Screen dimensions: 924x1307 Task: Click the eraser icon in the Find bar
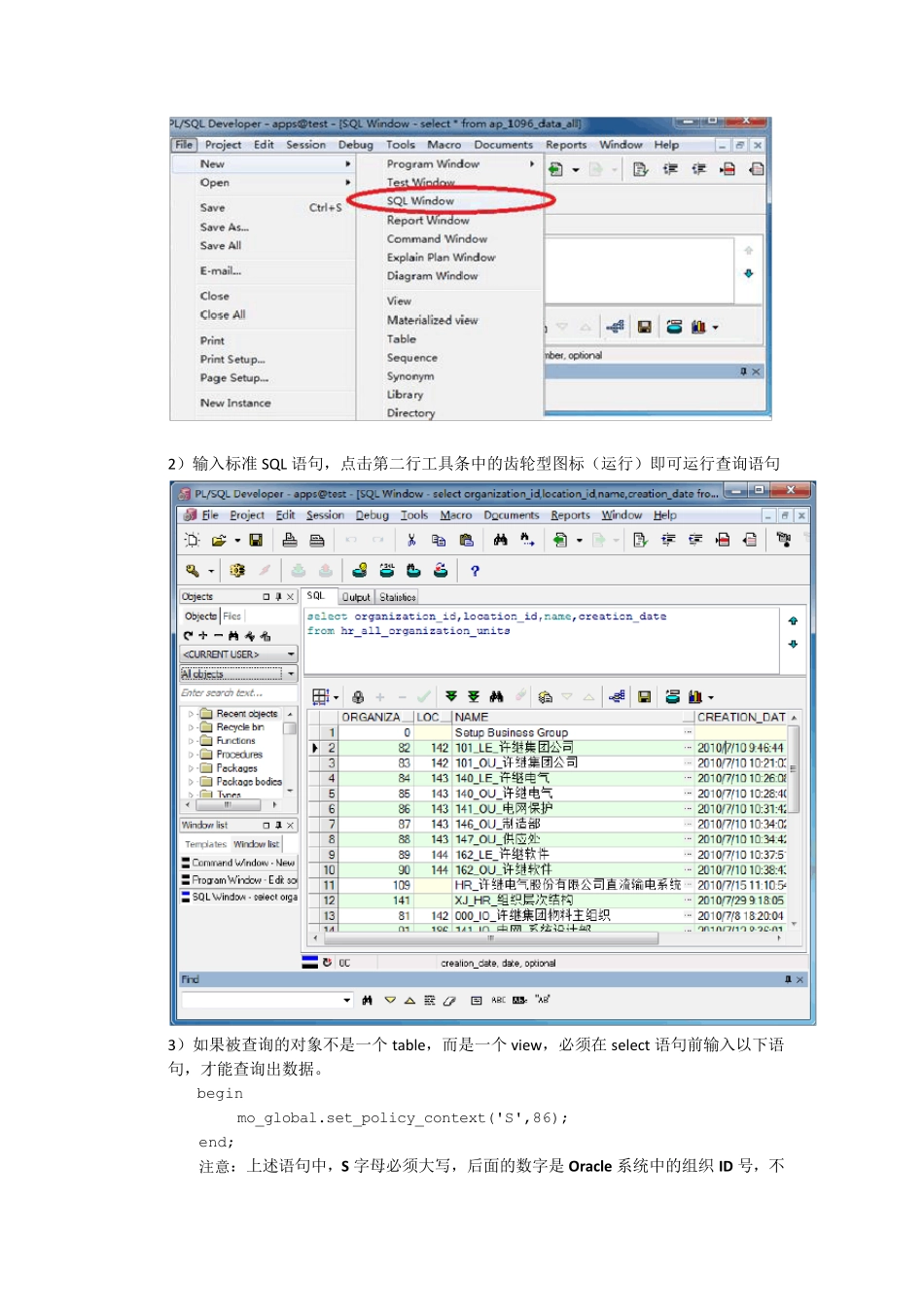(449, 1000)
